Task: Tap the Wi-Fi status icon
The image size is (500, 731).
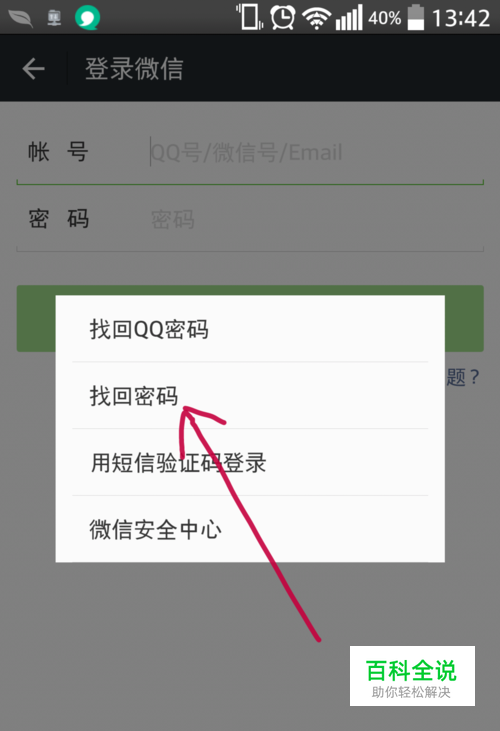Action: coord(316,19)
